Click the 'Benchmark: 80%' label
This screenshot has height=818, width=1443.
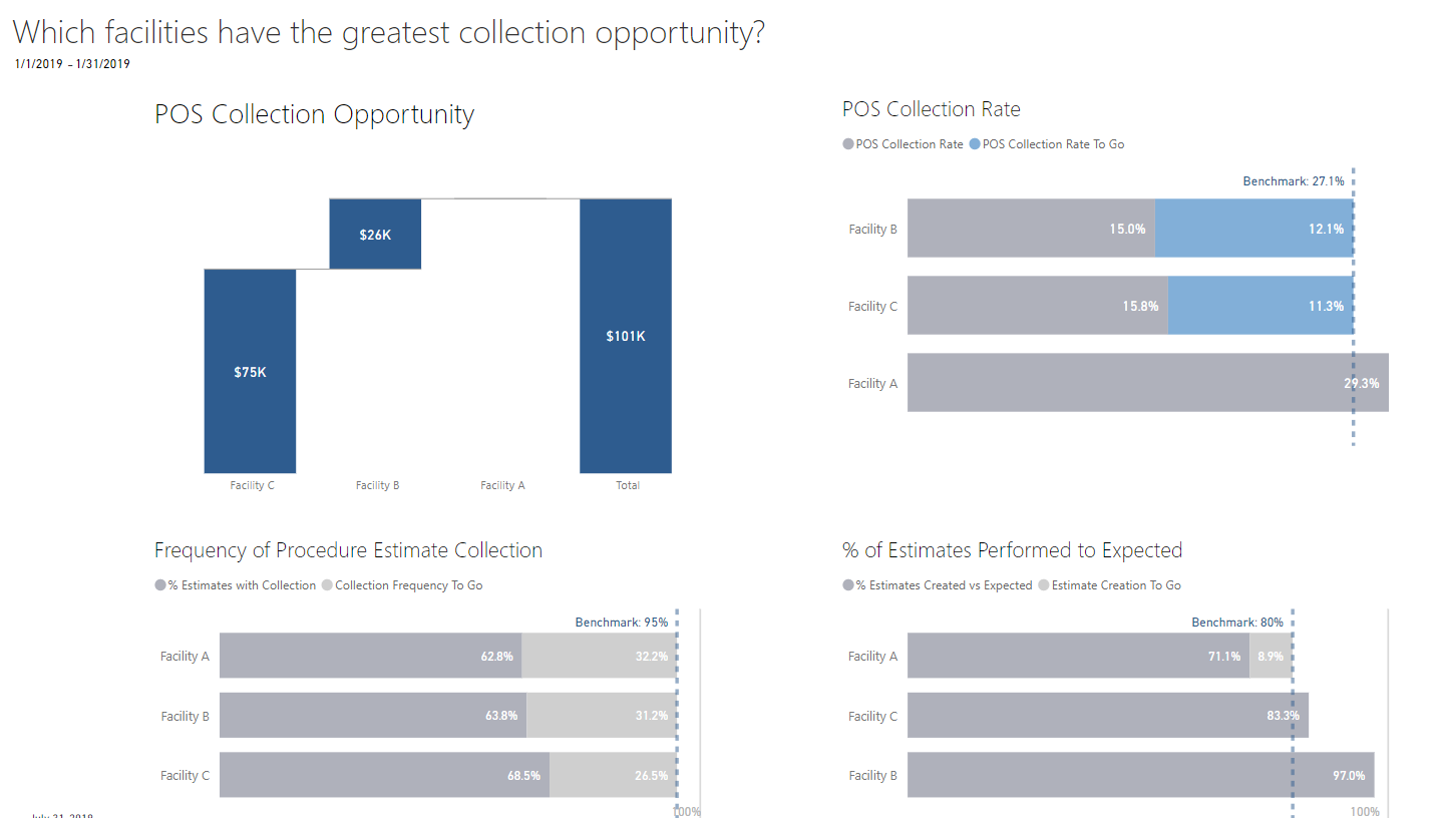click(x=1237, y=622)
